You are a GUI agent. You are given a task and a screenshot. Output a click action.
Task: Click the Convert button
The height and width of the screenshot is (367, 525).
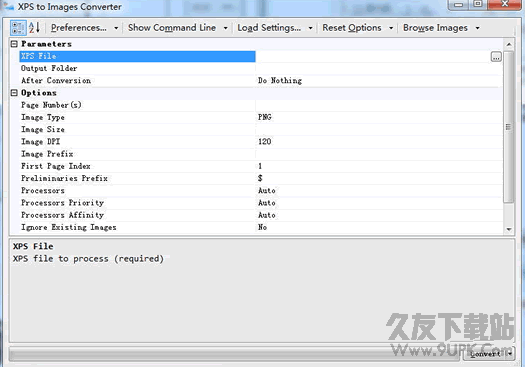484,354
